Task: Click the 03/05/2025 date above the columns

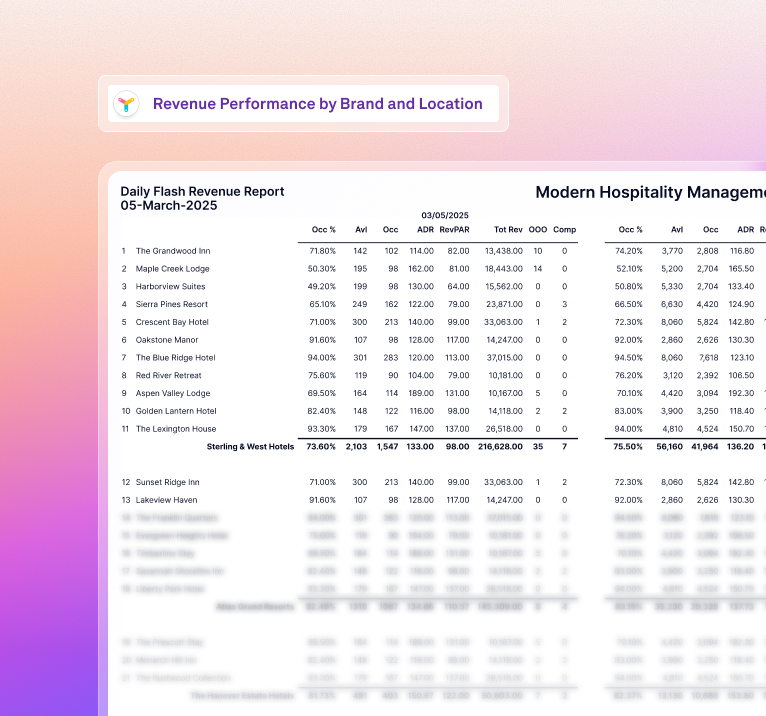Action: coord(445,215)
